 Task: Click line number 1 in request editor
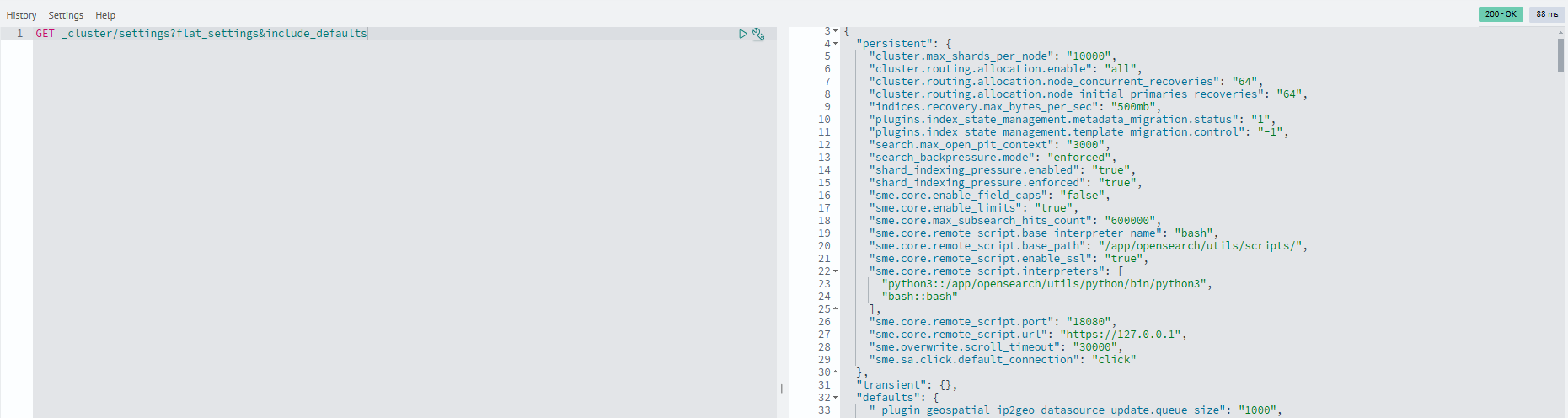19,34
